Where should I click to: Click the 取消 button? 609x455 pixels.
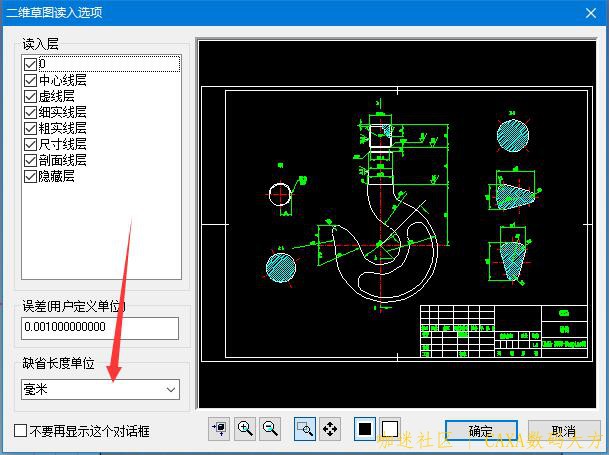click(x=563, y=431)
